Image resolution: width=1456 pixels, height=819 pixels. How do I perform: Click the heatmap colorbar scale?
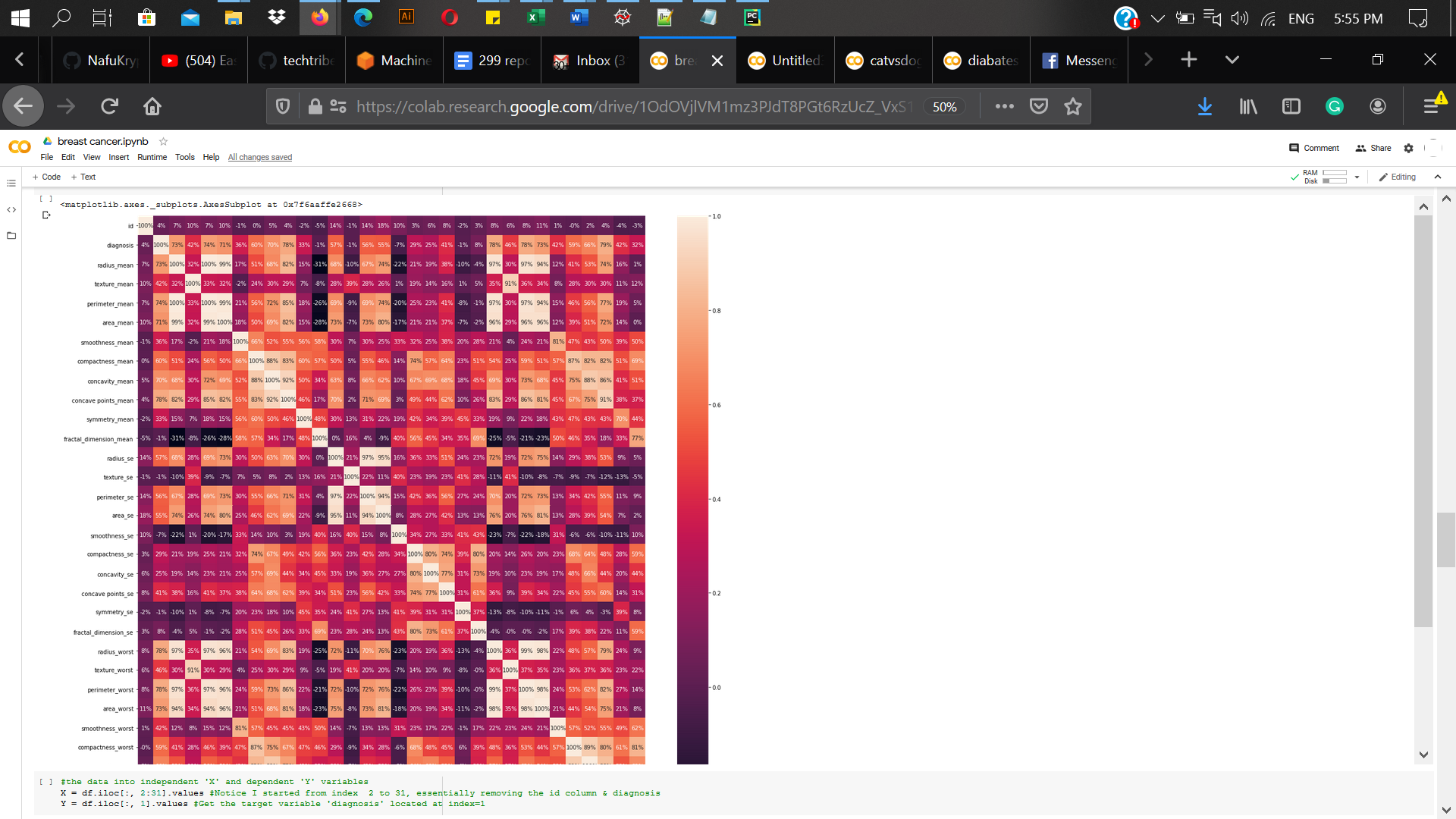tap(692, 489)
